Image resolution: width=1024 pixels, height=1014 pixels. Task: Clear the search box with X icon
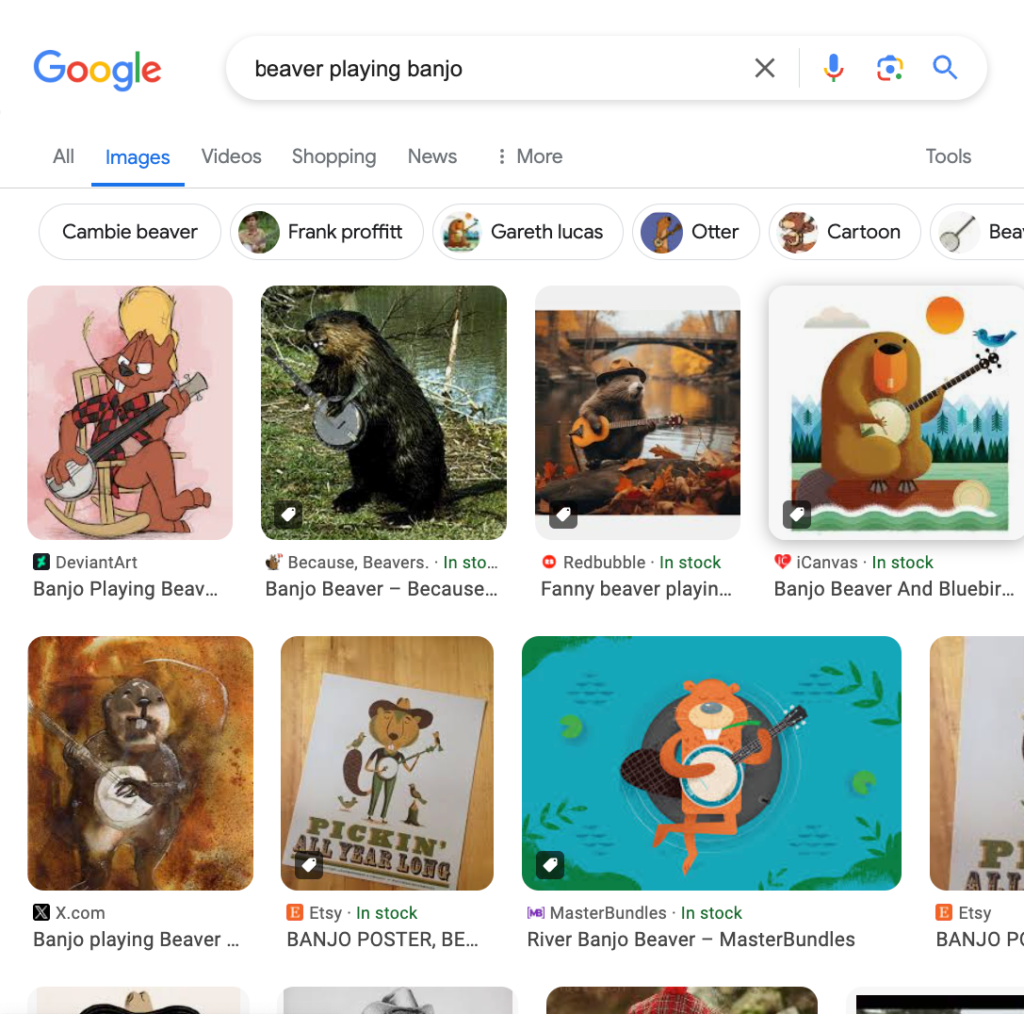coord(764,68)
